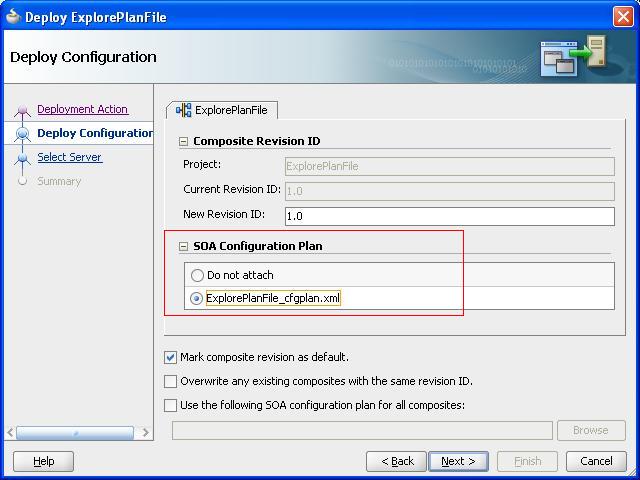Viewport: 640px width, 480px height.
Task: Open the Deployment Action step link
Action: [x=83, y=109]
